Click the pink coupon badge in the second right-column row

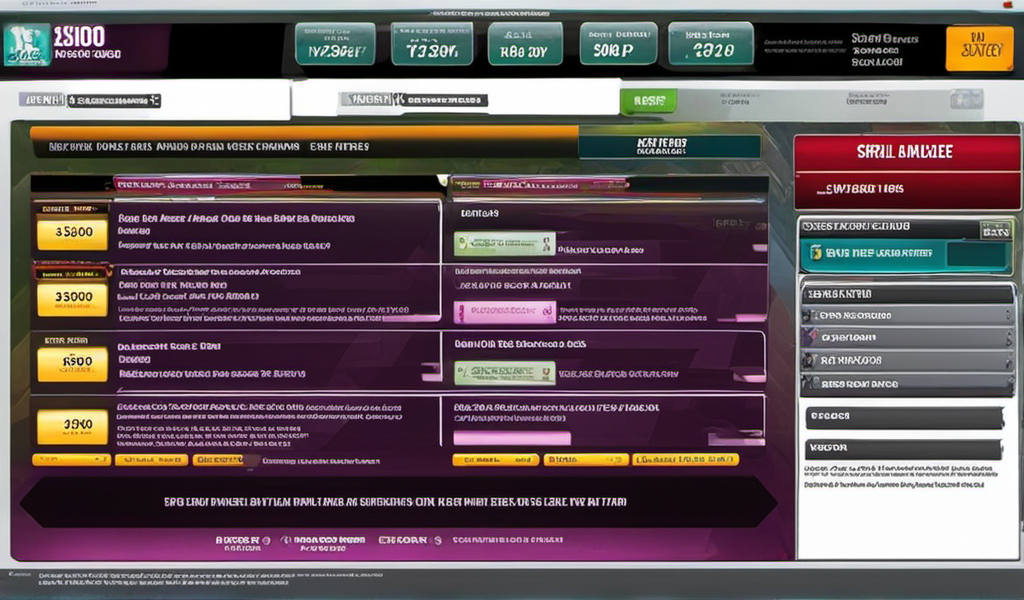(x=504, y=312)
